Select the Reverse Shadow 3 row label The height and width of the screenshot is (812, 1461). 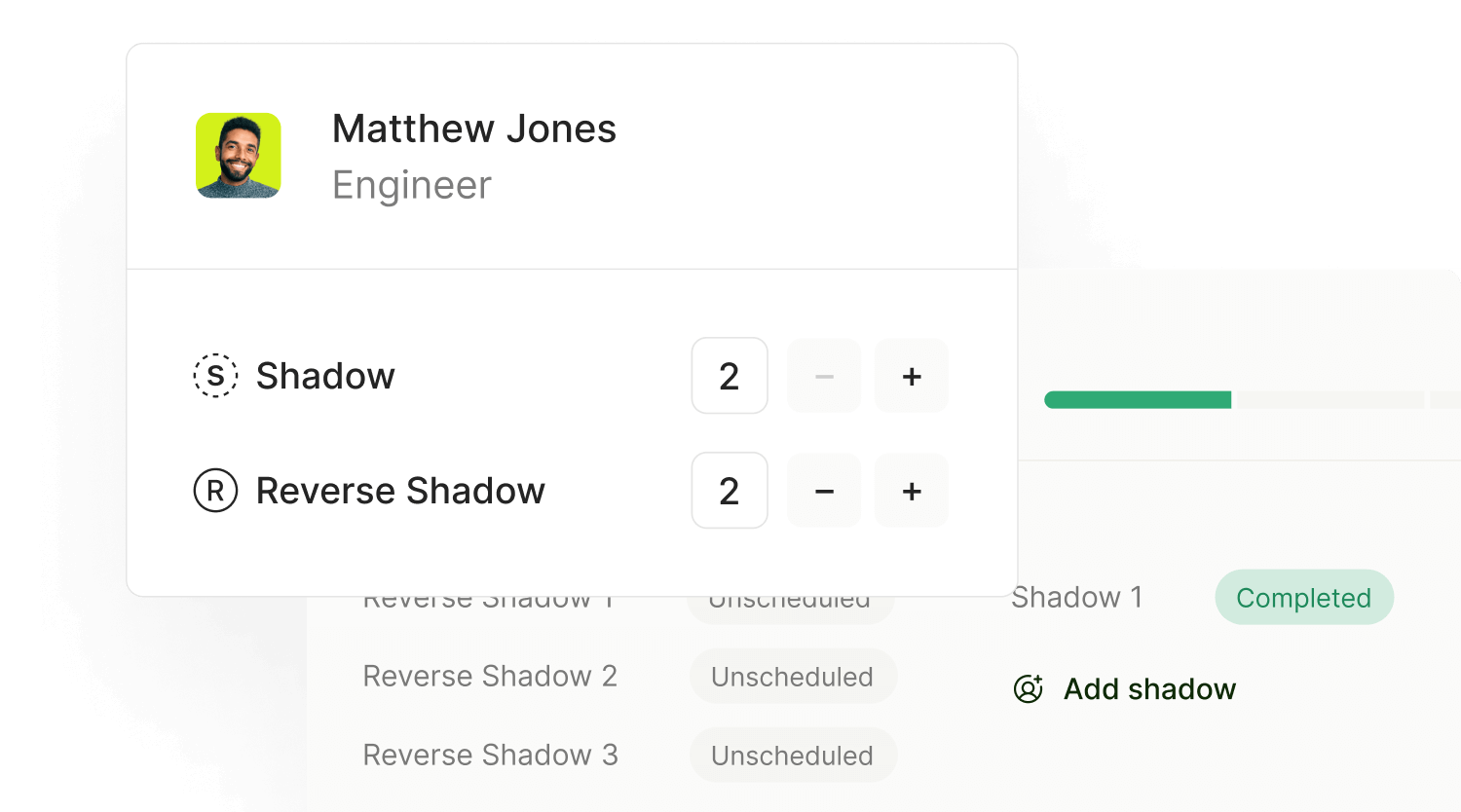tap(490, 756)
